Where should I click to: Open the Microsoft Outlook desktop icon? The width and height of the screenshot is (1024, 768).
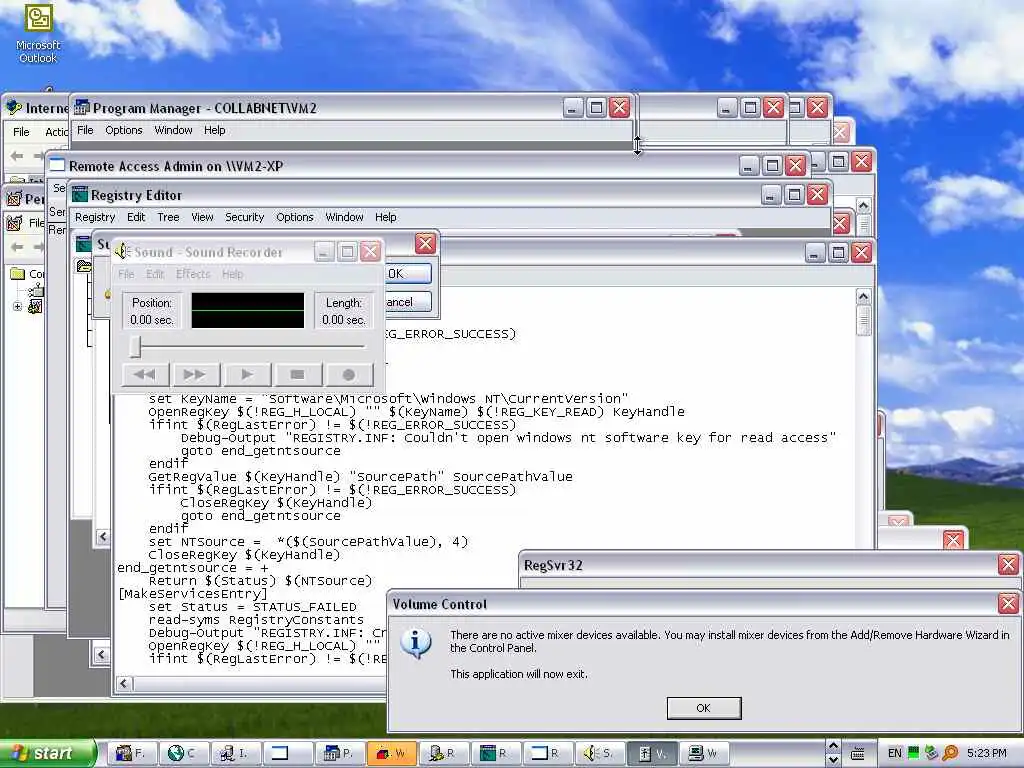38,33
